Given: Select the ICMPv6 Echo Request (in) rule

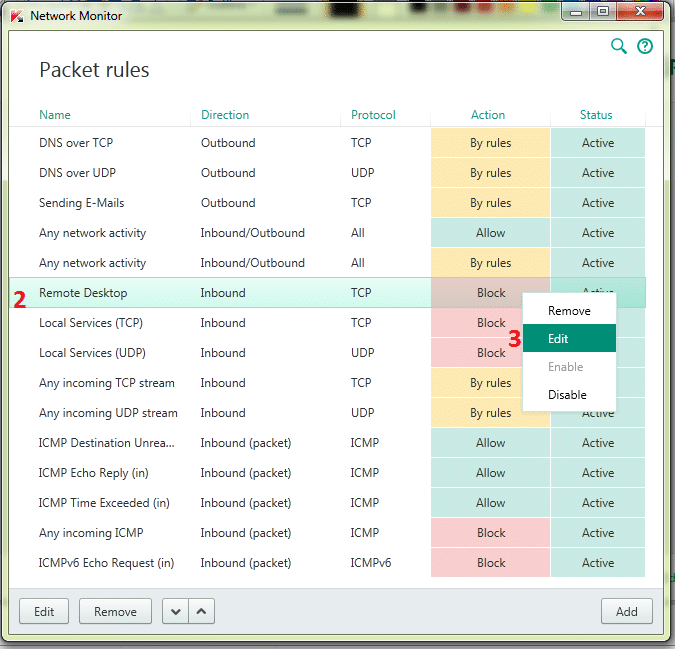Looking at the screenshot, I should pos(327,562).
